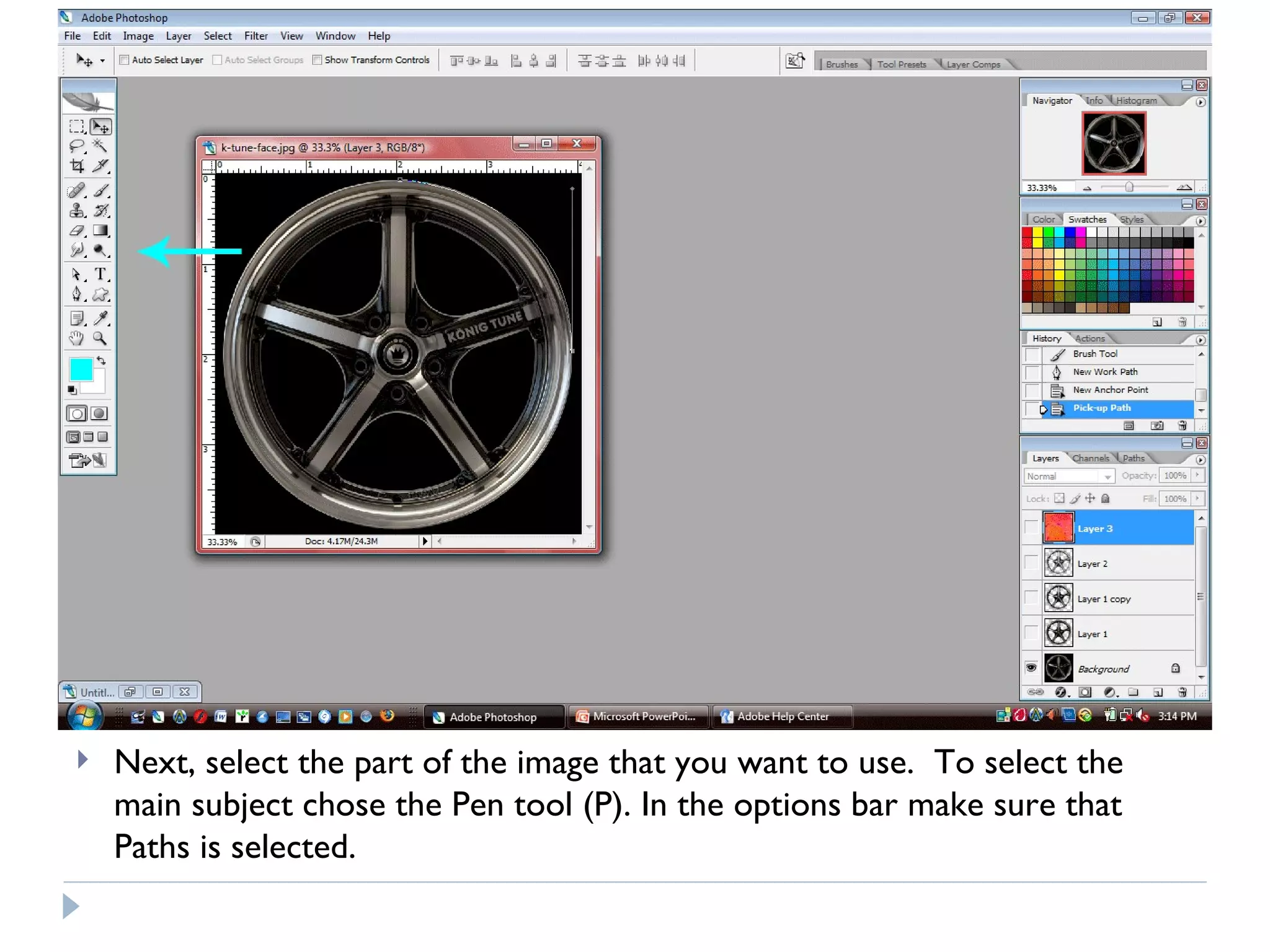Select the Gradient tool
Screen dimensions: 1270x952
100,231
